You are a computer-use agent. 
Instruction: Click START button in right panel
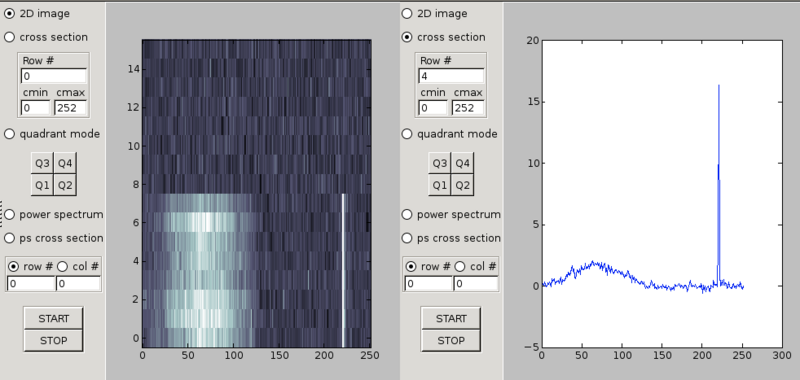(451, 319)
